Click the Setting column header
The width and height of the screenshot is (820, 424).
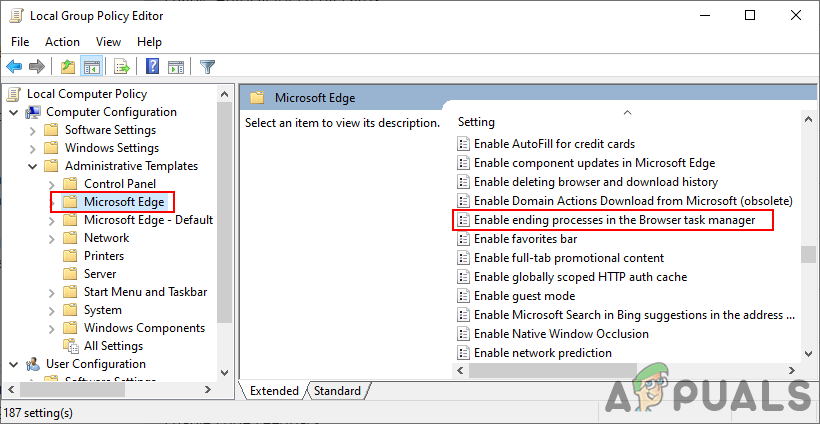click(477, 122)
